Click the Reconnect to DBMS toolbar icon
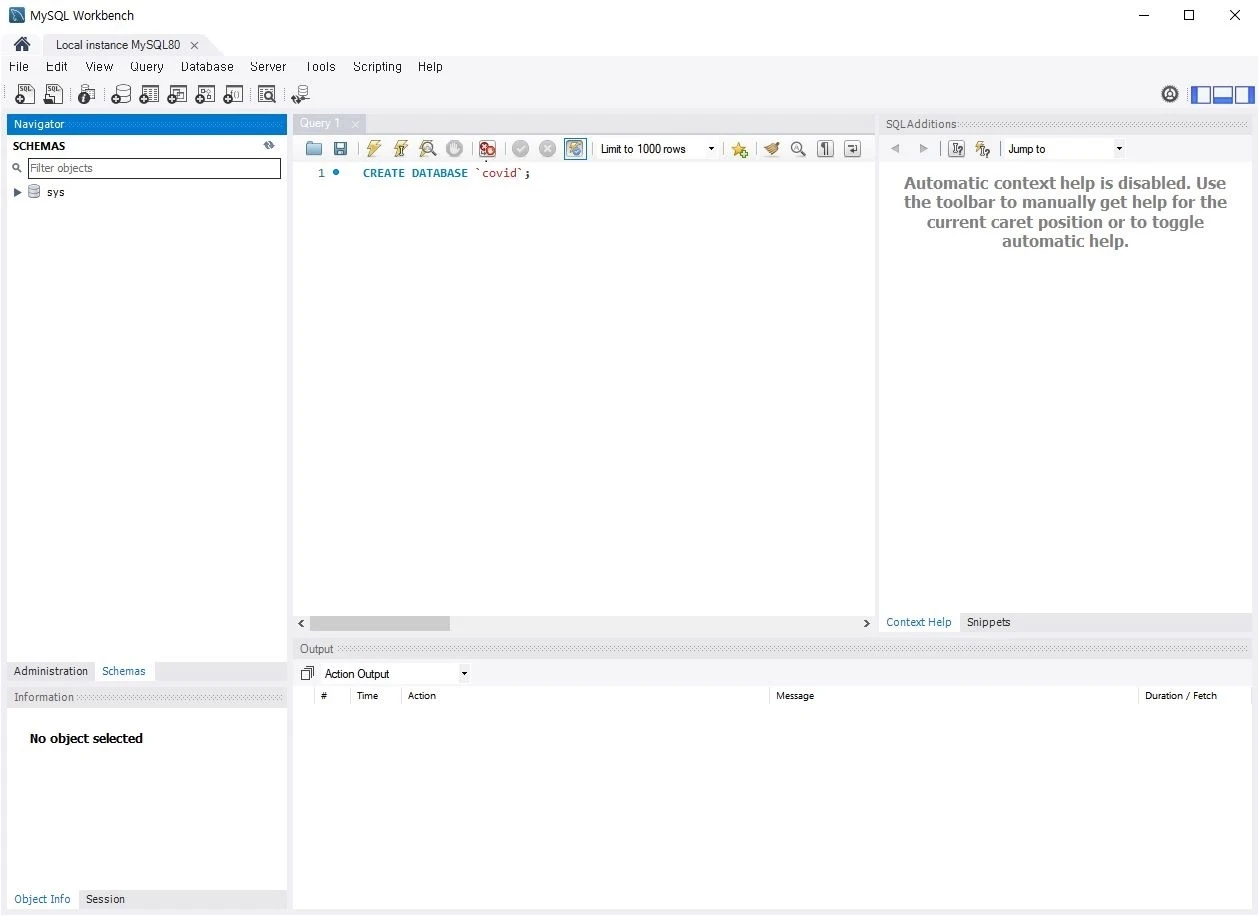The image size is (1259, 916). tap(300, 95)
